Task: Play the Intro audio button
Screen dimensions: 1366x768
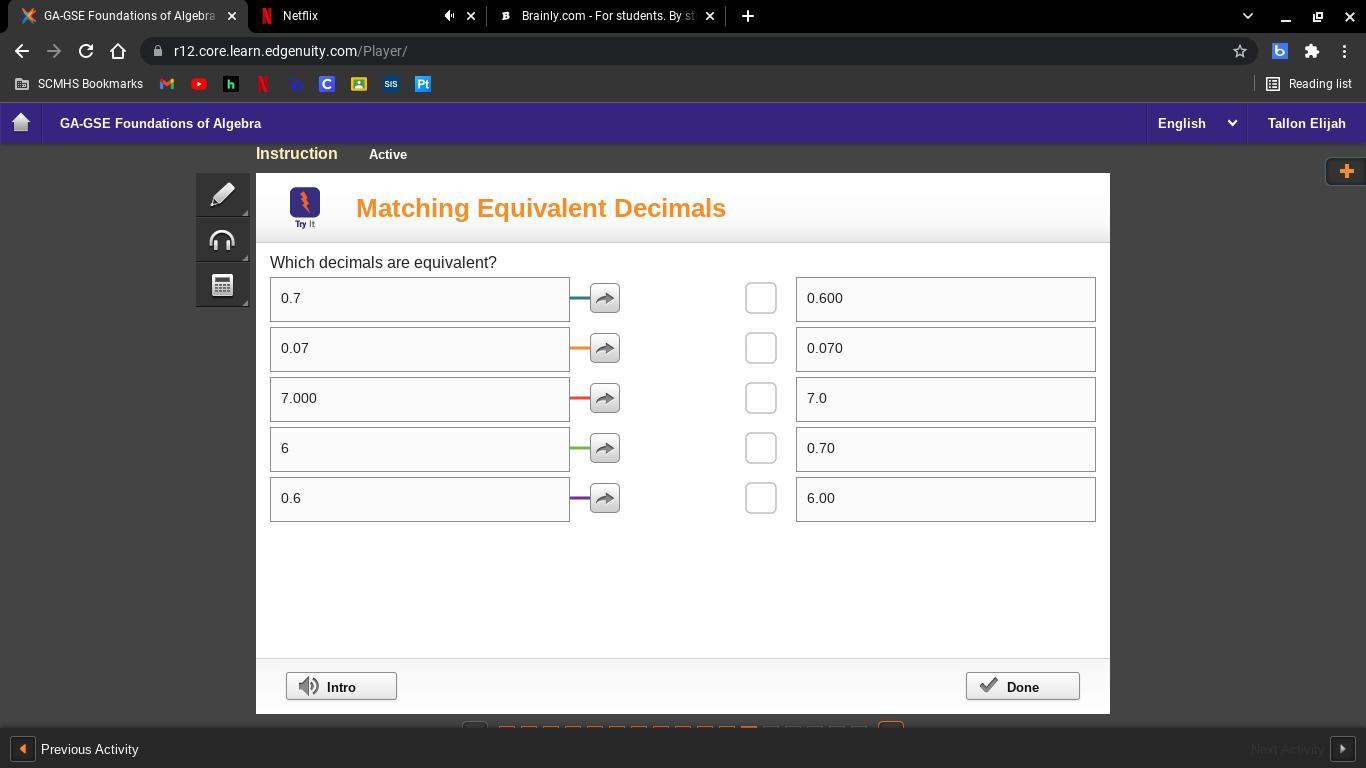Action: tap(341, 687)
